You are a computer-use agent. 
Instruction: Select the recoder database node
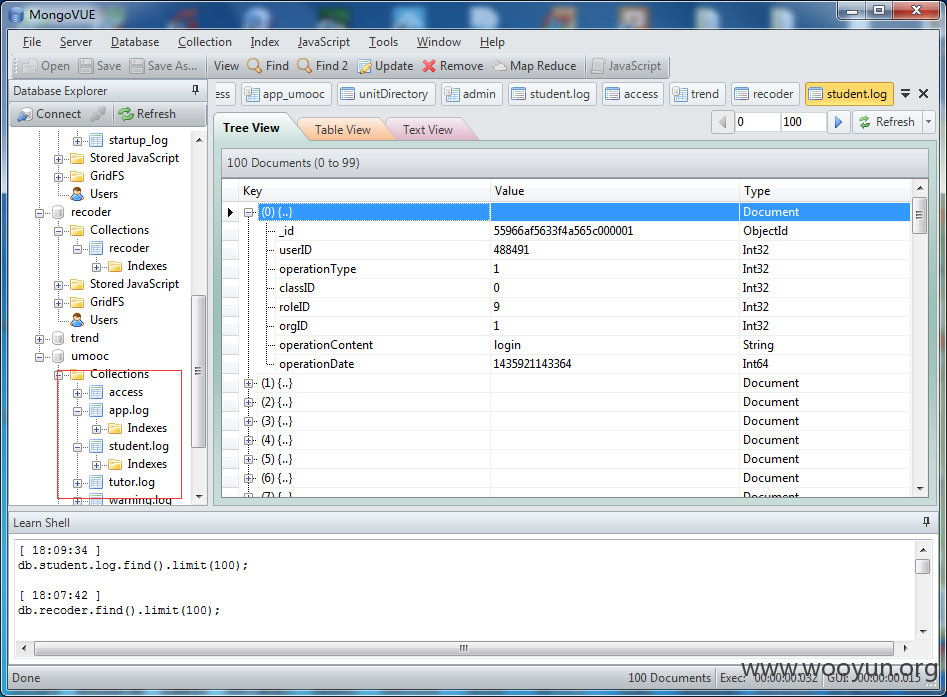[x=91, y=212]
